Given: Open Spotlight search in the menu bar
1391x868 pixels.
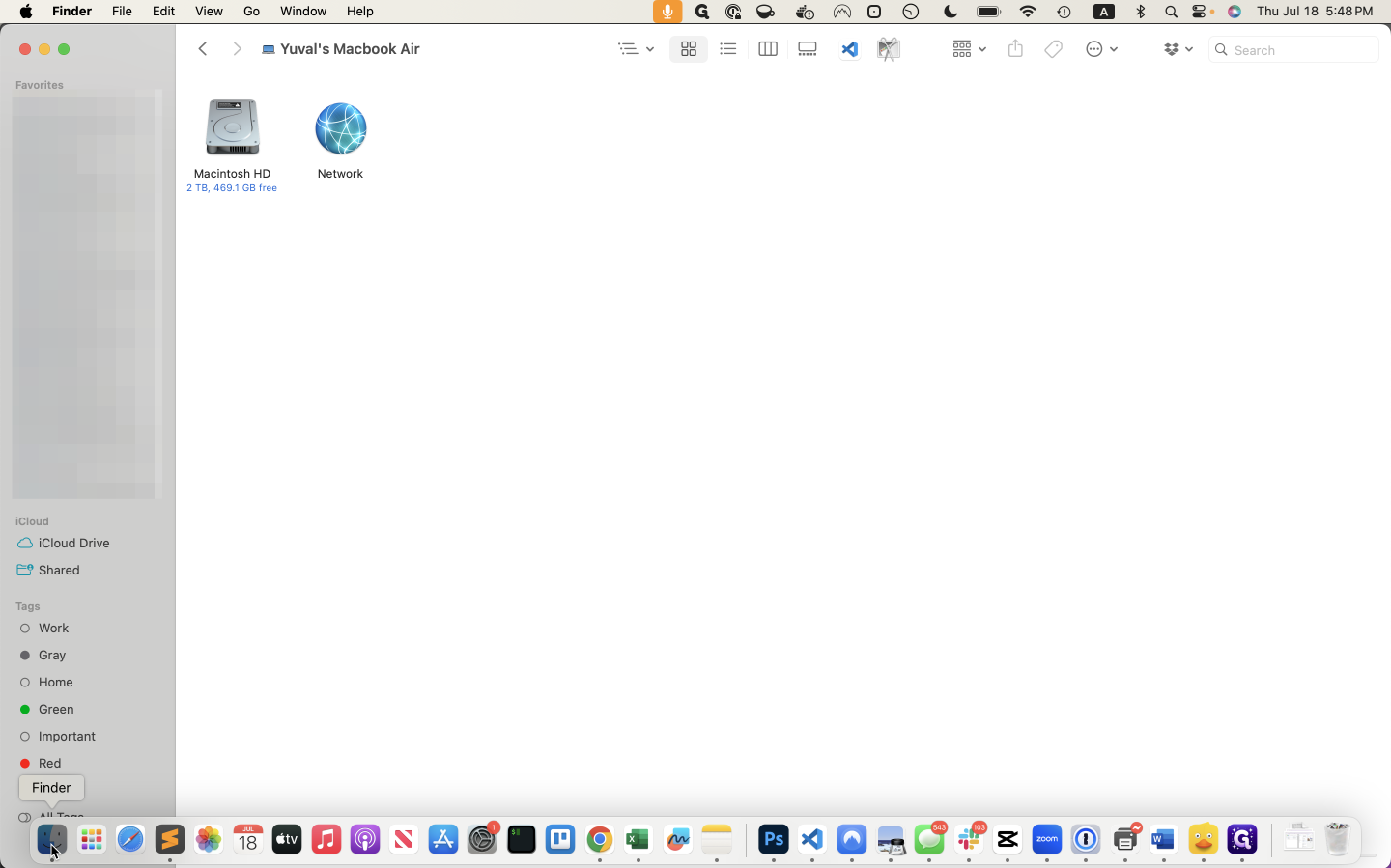Looking at the screenshot, I should 1171,12.
